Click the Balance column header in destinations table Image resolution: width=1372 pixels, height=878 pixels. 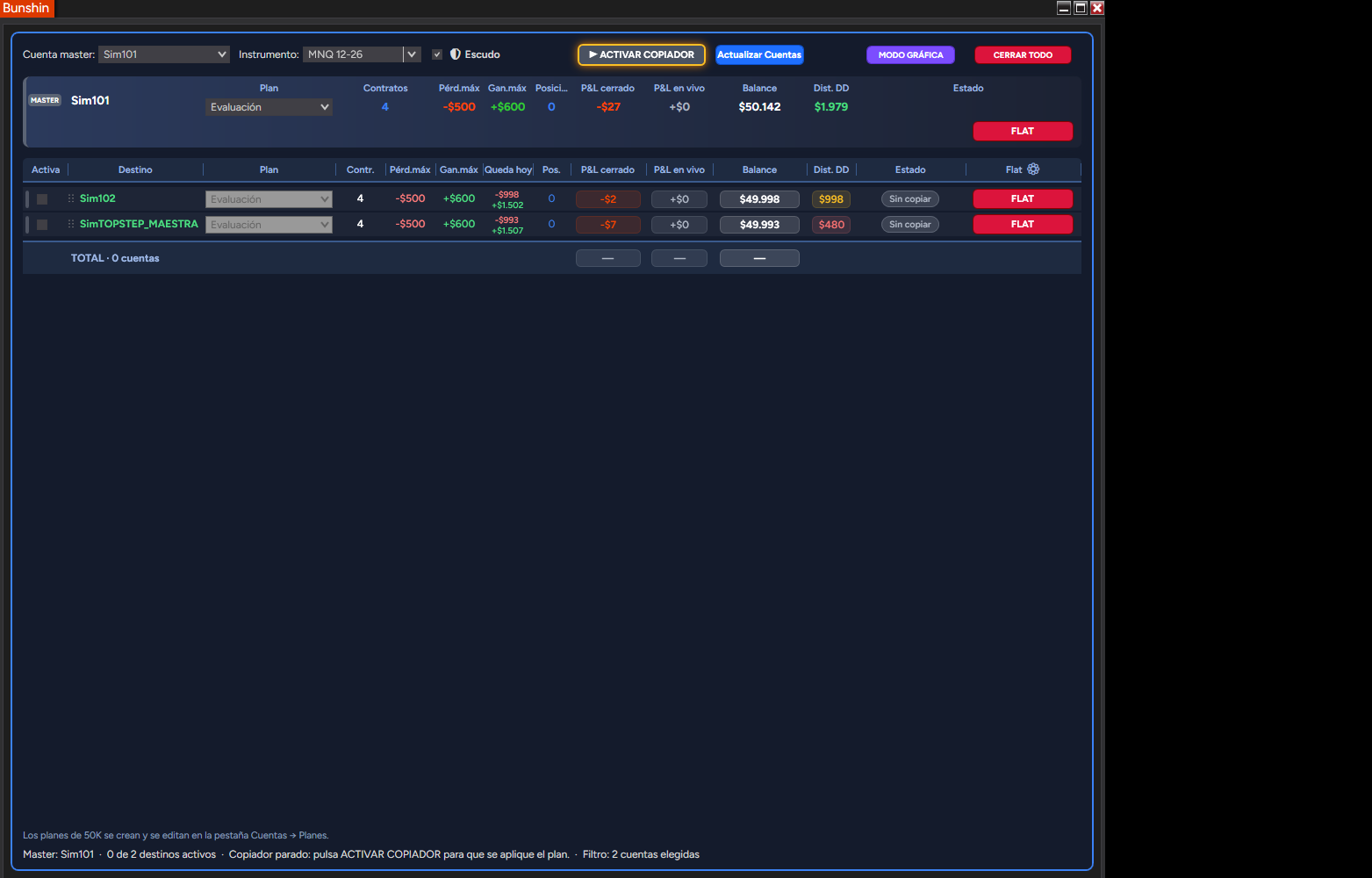pos(759,169)
